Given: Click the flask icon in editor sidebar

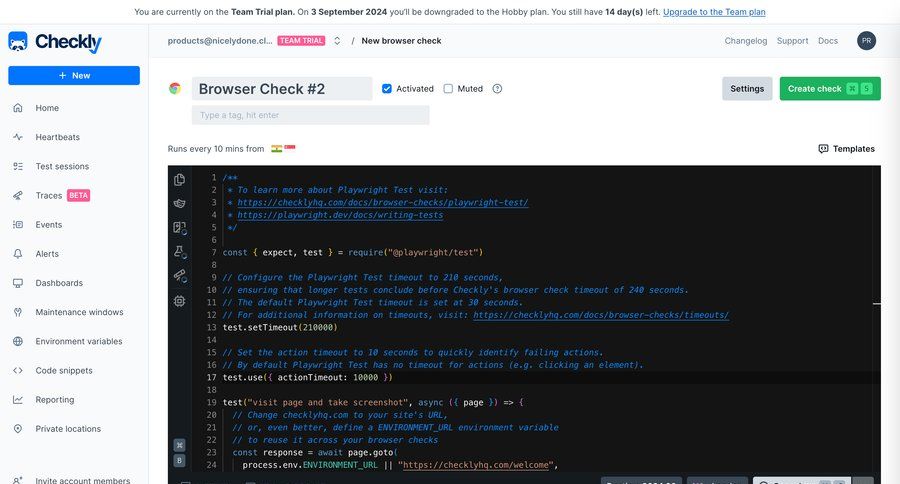Looking at the screenshot, I should 180,252.
